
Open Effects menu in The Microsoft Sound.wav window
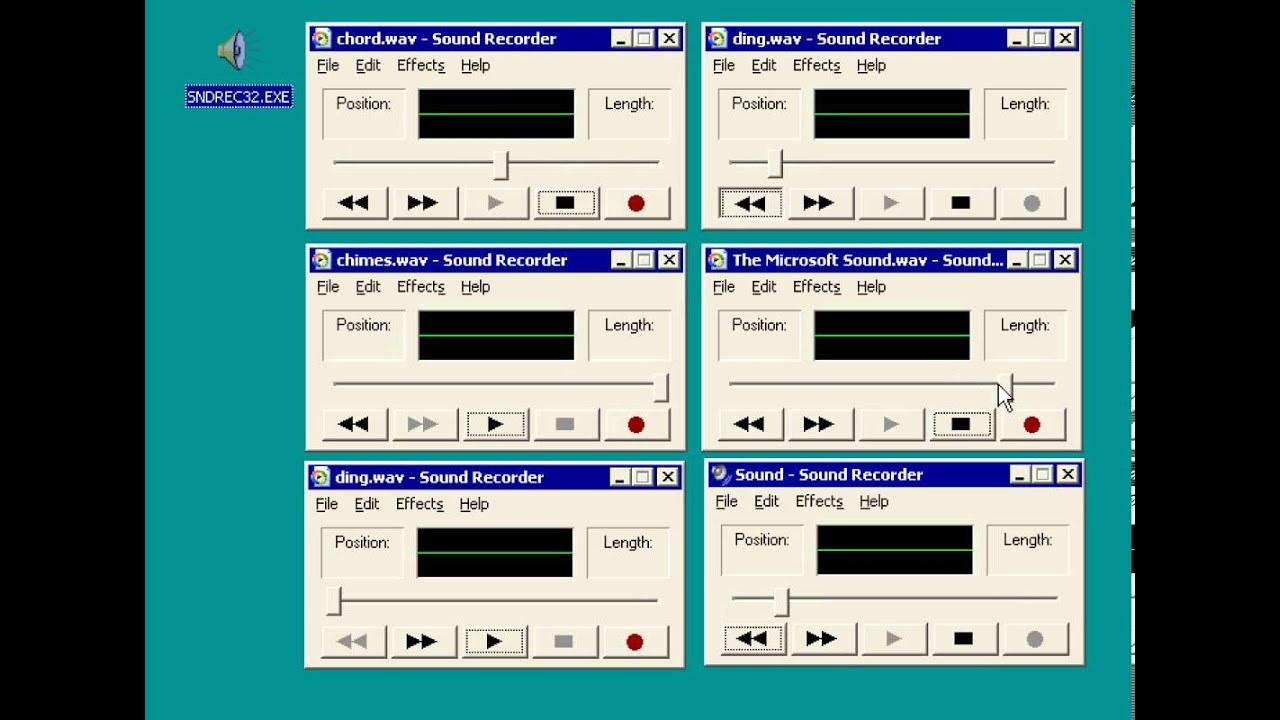coord(817,286)
